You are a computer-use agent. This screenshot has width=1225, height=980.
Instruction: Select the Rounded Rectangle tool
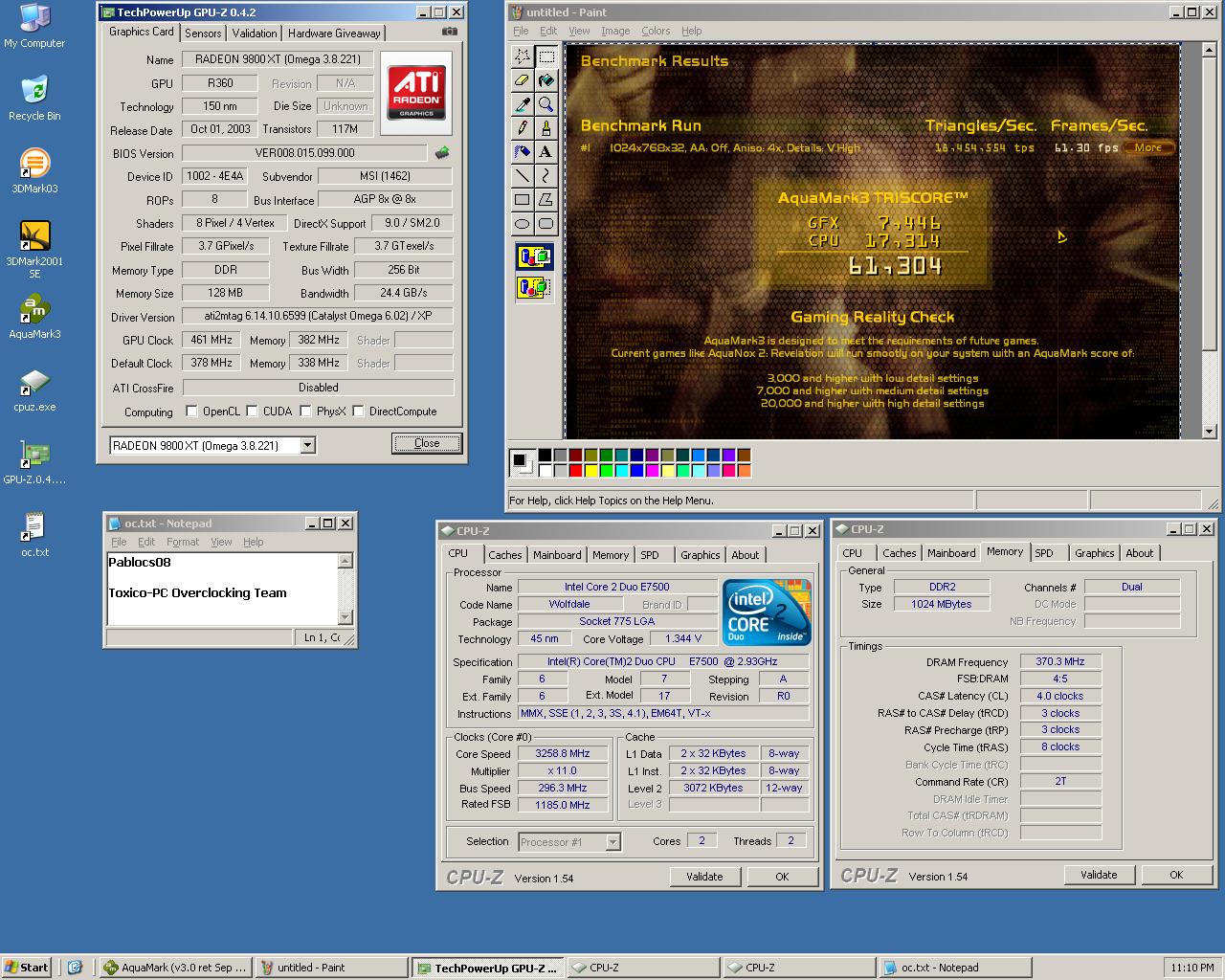click(546, 224)
